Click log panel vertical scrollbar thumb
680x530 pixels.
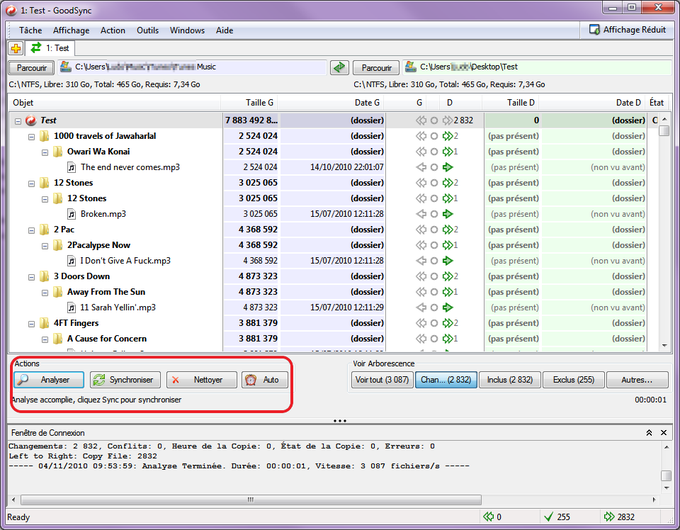(666, 475)
